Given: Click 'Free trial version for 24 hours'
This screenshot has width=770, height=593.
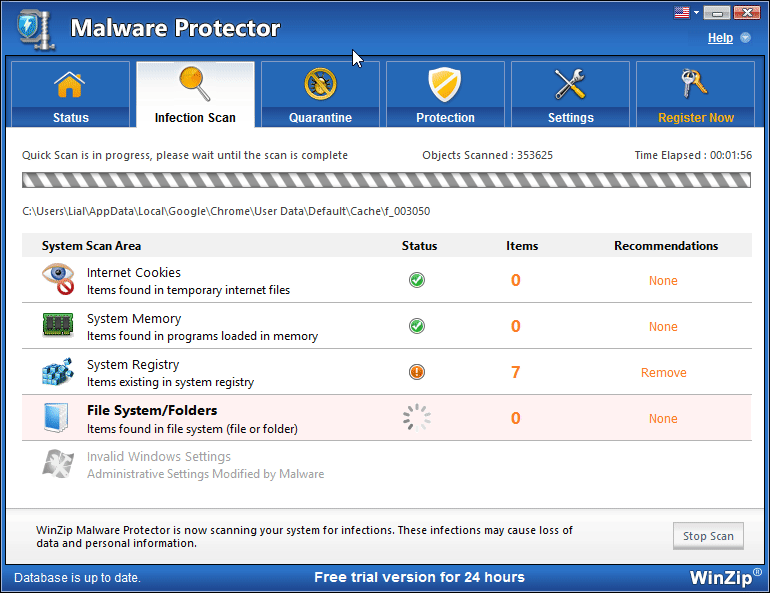Looking at the screenshot, I should click(419, 577).
